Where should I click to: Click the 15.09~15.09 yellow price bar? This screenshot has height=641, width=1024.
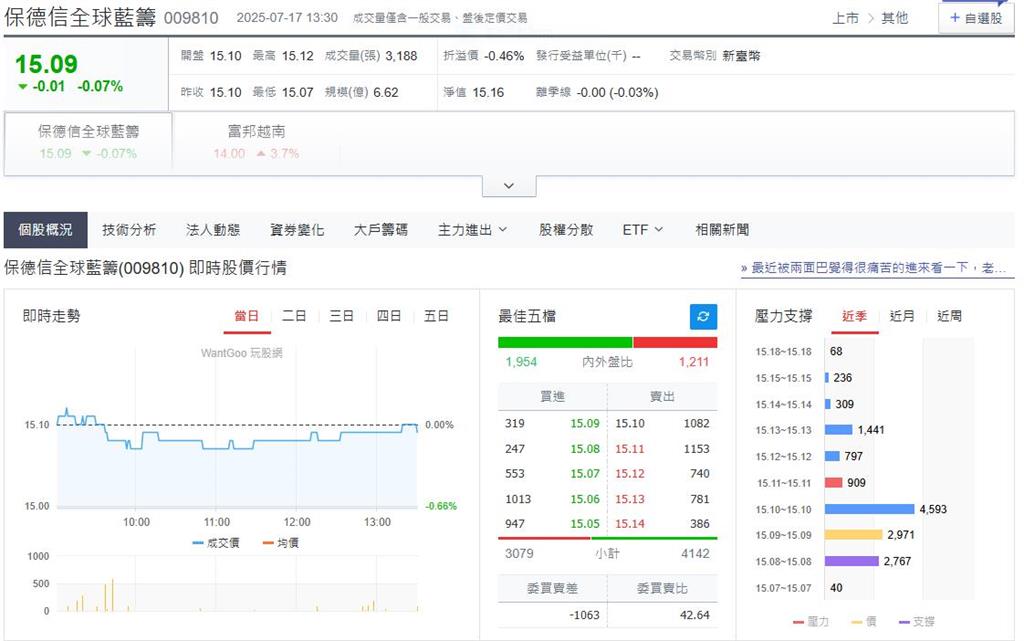pos(854,535)
